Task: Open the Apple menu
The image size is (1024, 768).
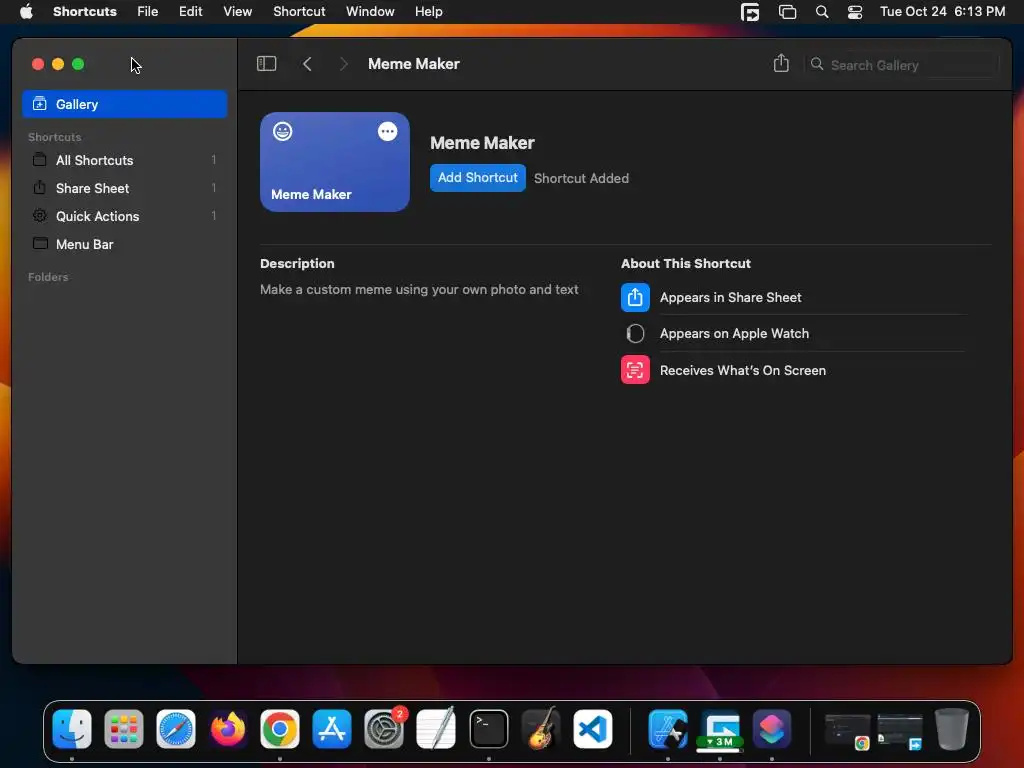Action: click(26, 12)
